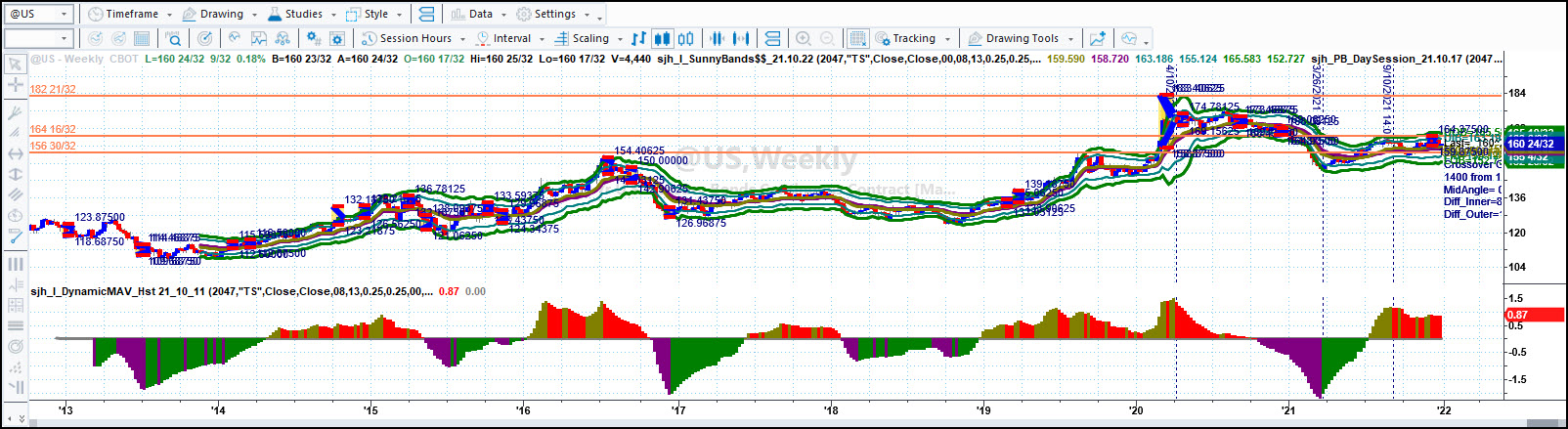Click the target radar icon
1568x429 pixels.
[x=204, y=38]
